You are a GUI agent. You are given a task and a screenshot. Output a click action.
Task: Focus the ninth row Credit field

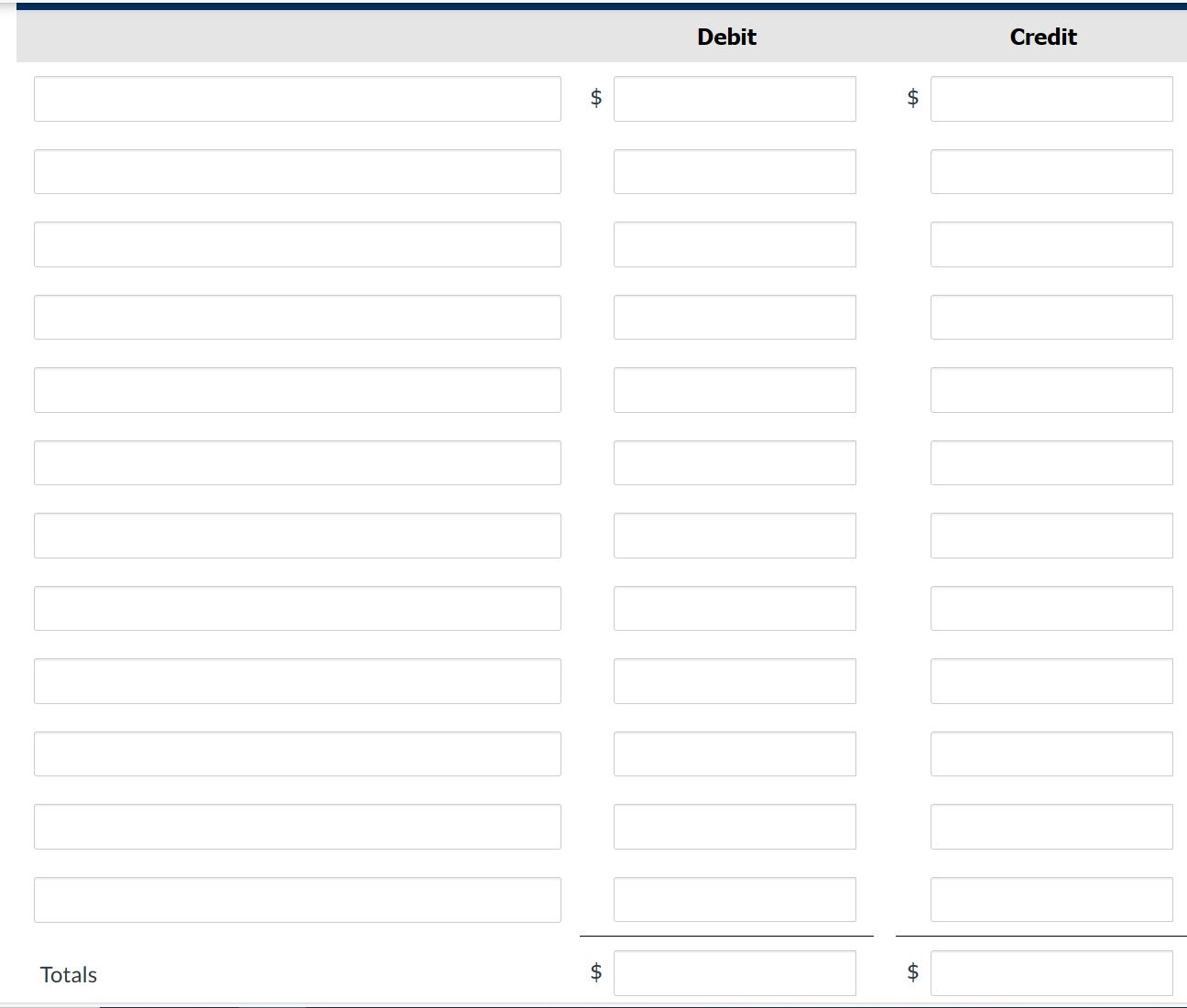pos(1051,681)
